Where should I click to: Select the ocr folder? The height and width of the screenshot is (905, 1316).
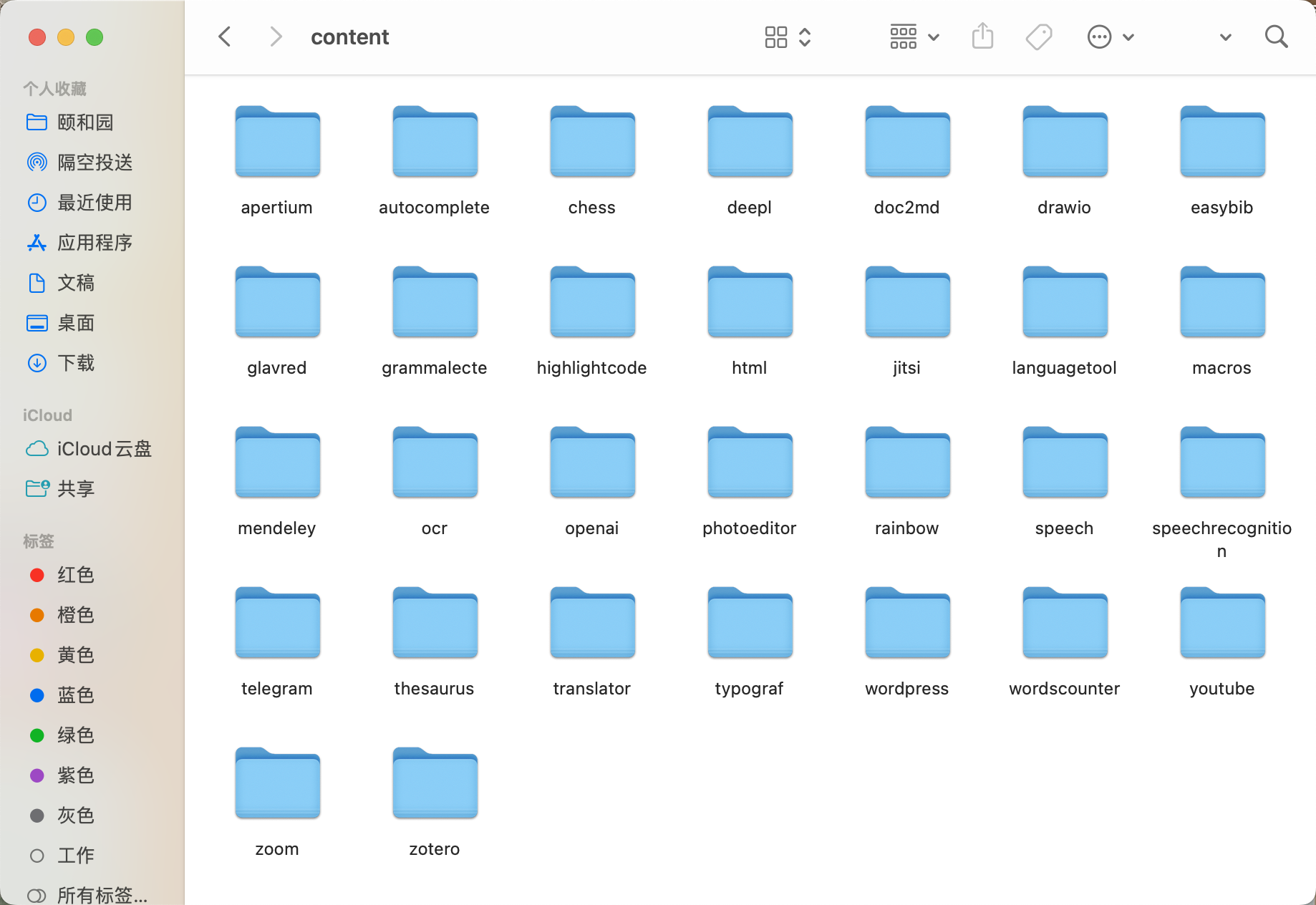click(x=435, y=463)
